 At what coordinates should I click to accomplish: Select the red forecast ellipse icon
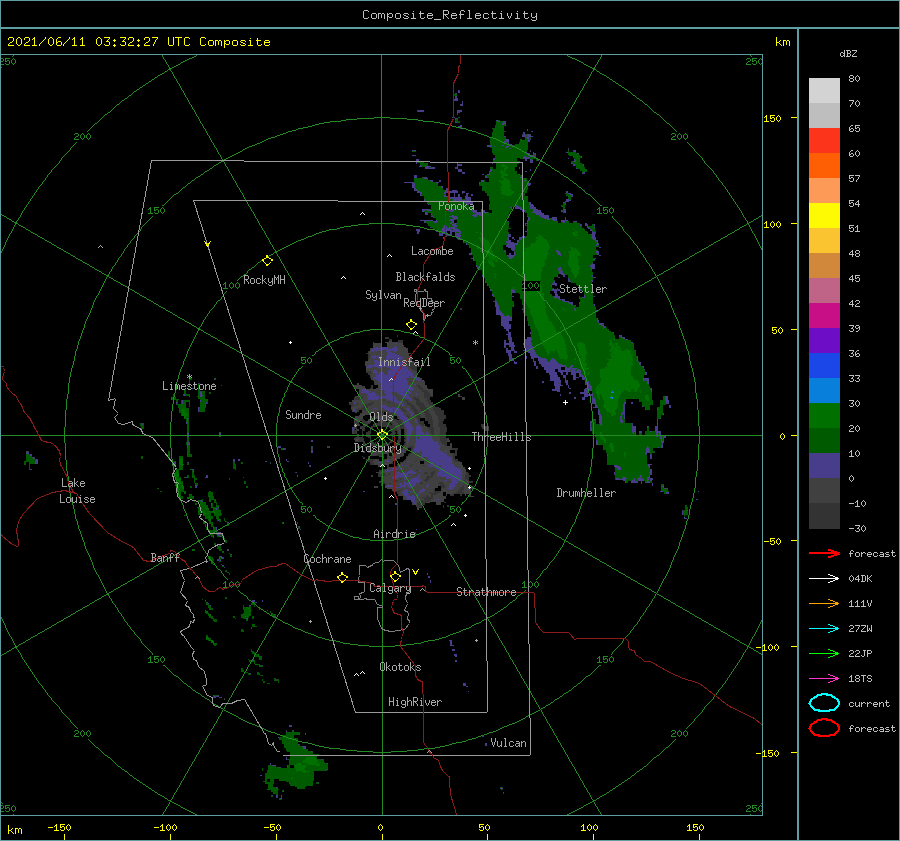point(824,728)
